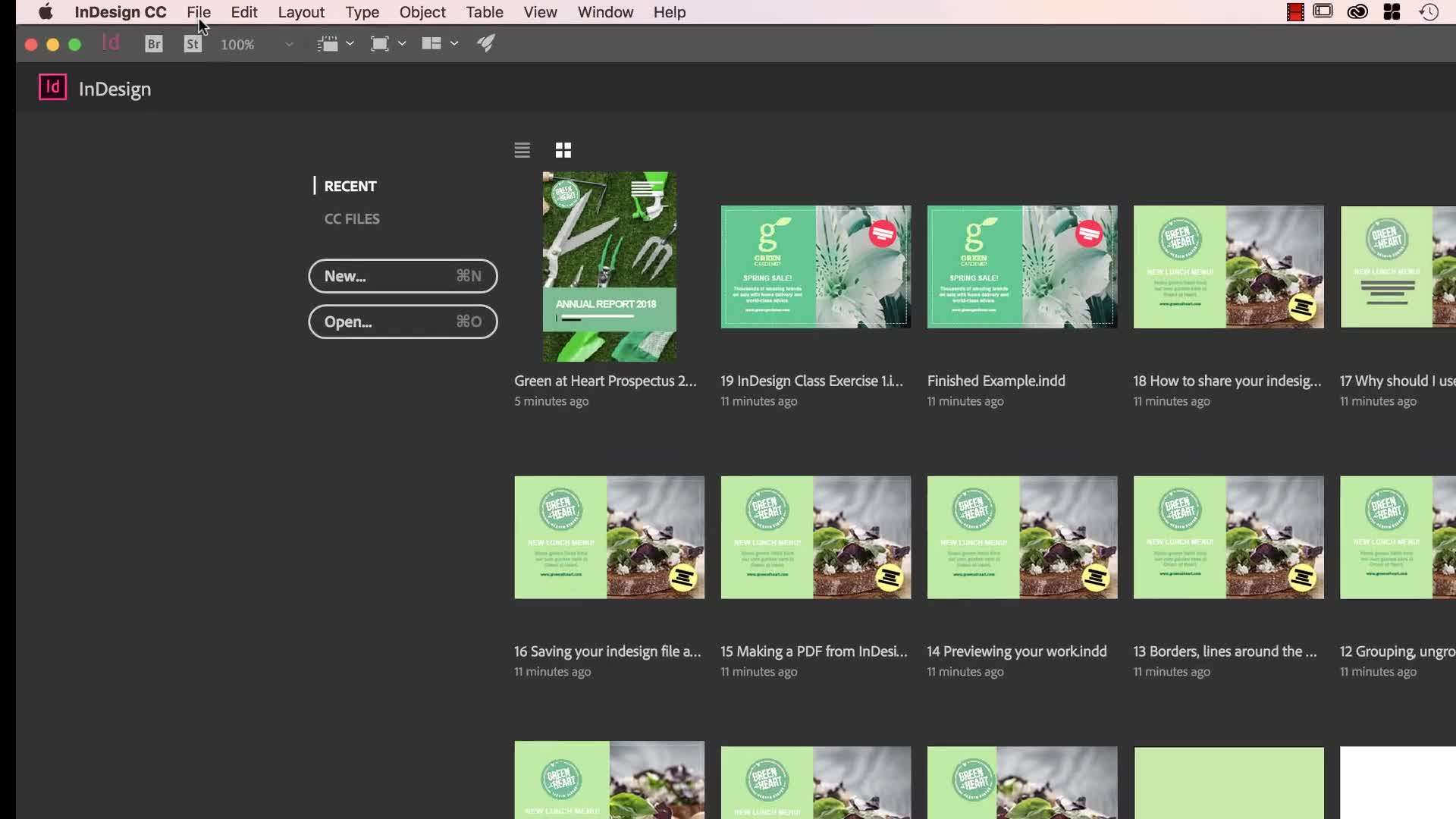The width and height of the screenshot is (1456, 819).
Task: Click the red recording icon in menu bar
Action: pyautogui.click(x=1295, y=12)
